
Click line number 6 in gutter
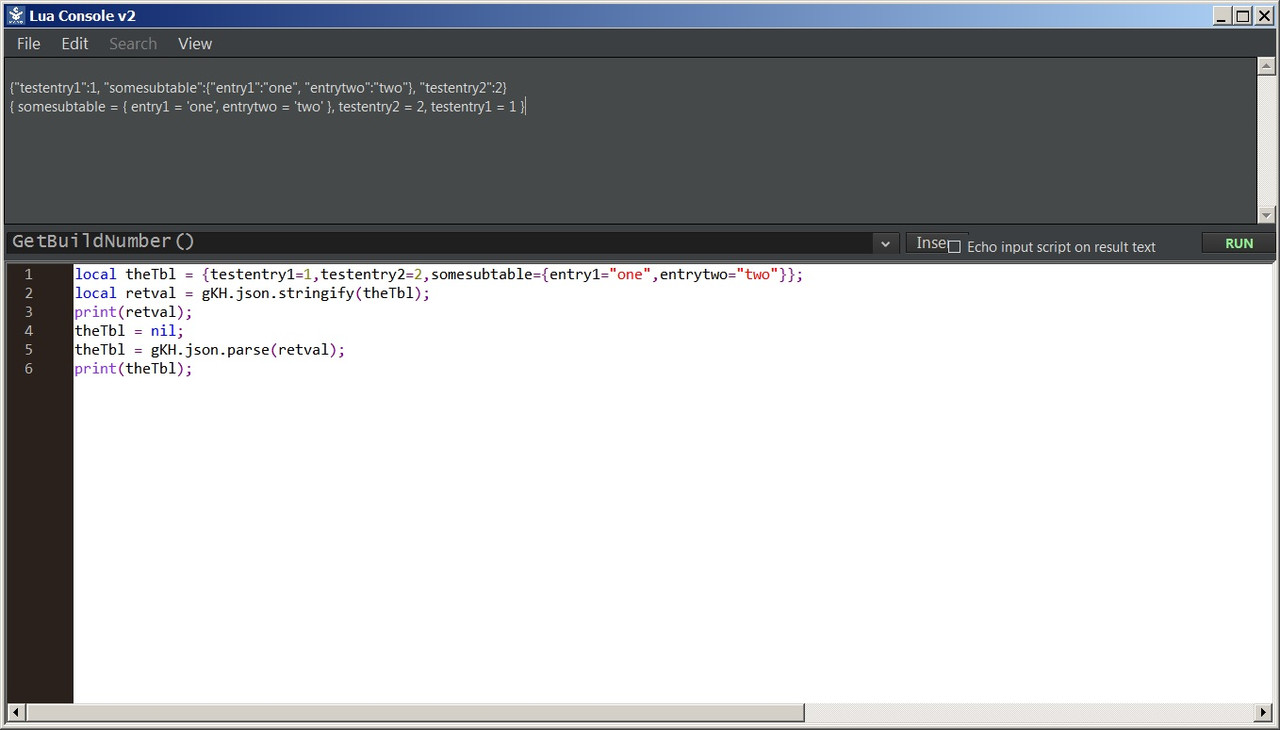click(x=28, y=369)
